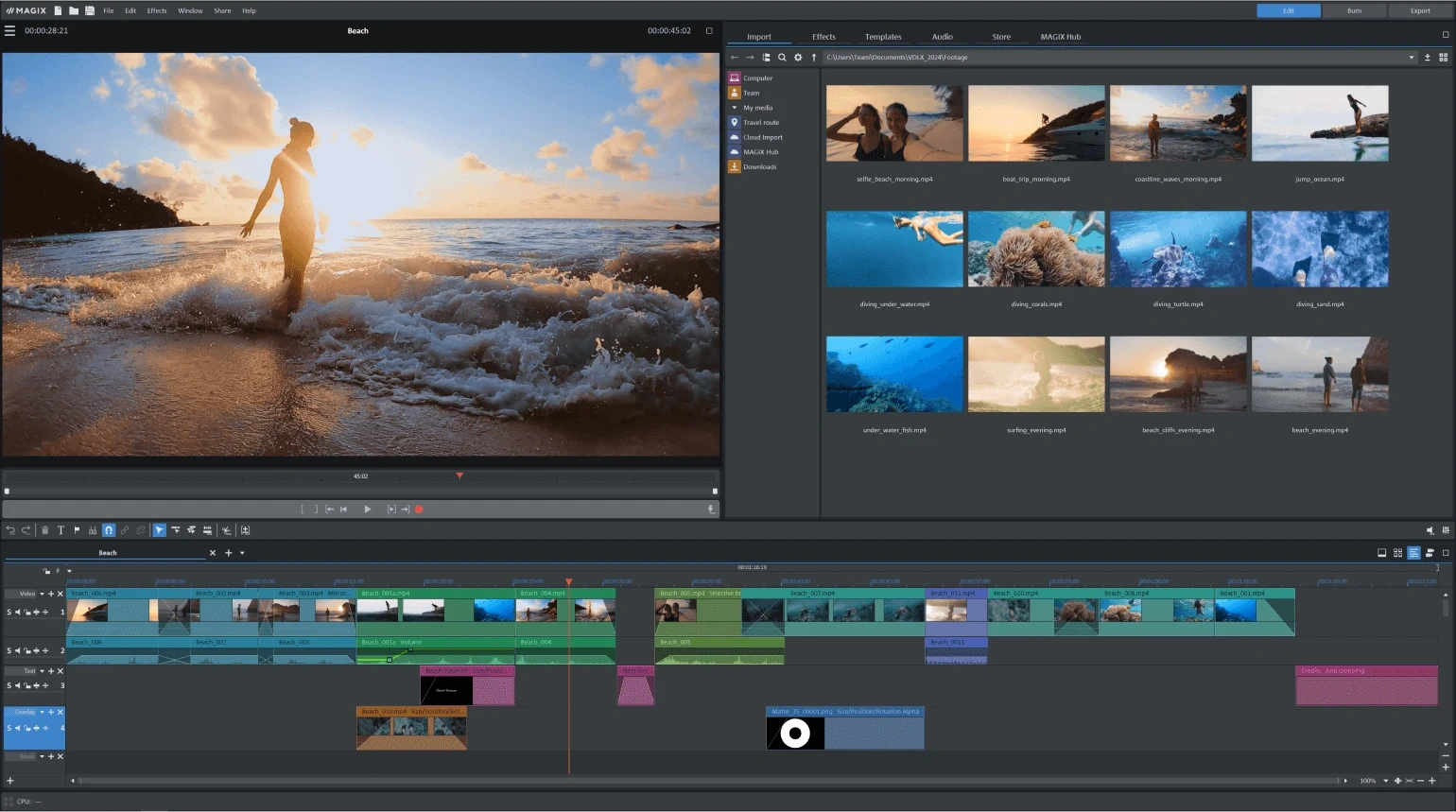The image size is (1456, 812).
Task: Click the new project document icon
Action: pos(58,10)
